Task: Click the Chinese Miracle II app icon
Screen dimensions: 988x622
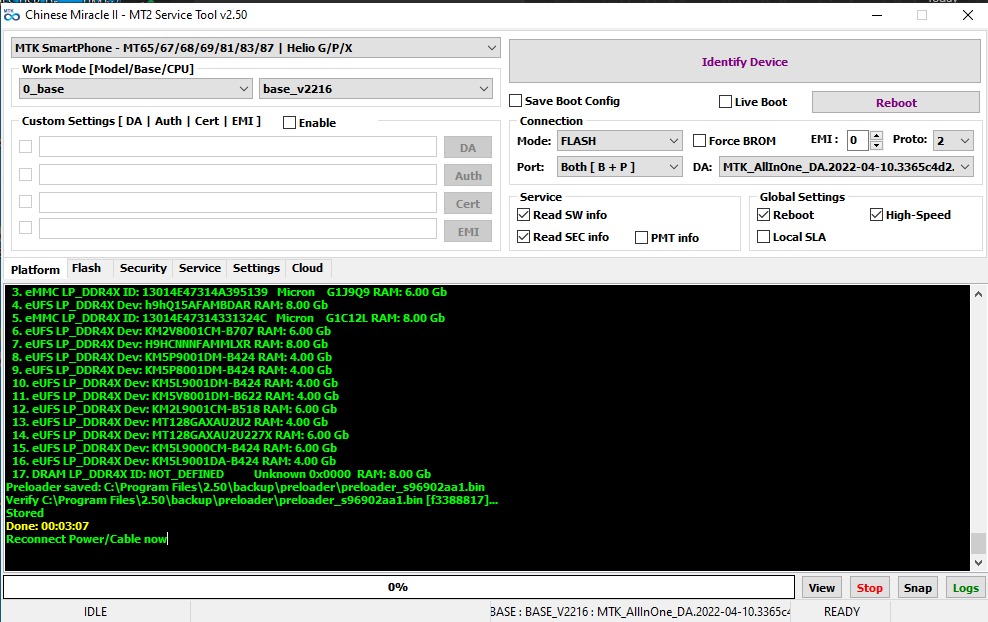Action: [11, 14]
